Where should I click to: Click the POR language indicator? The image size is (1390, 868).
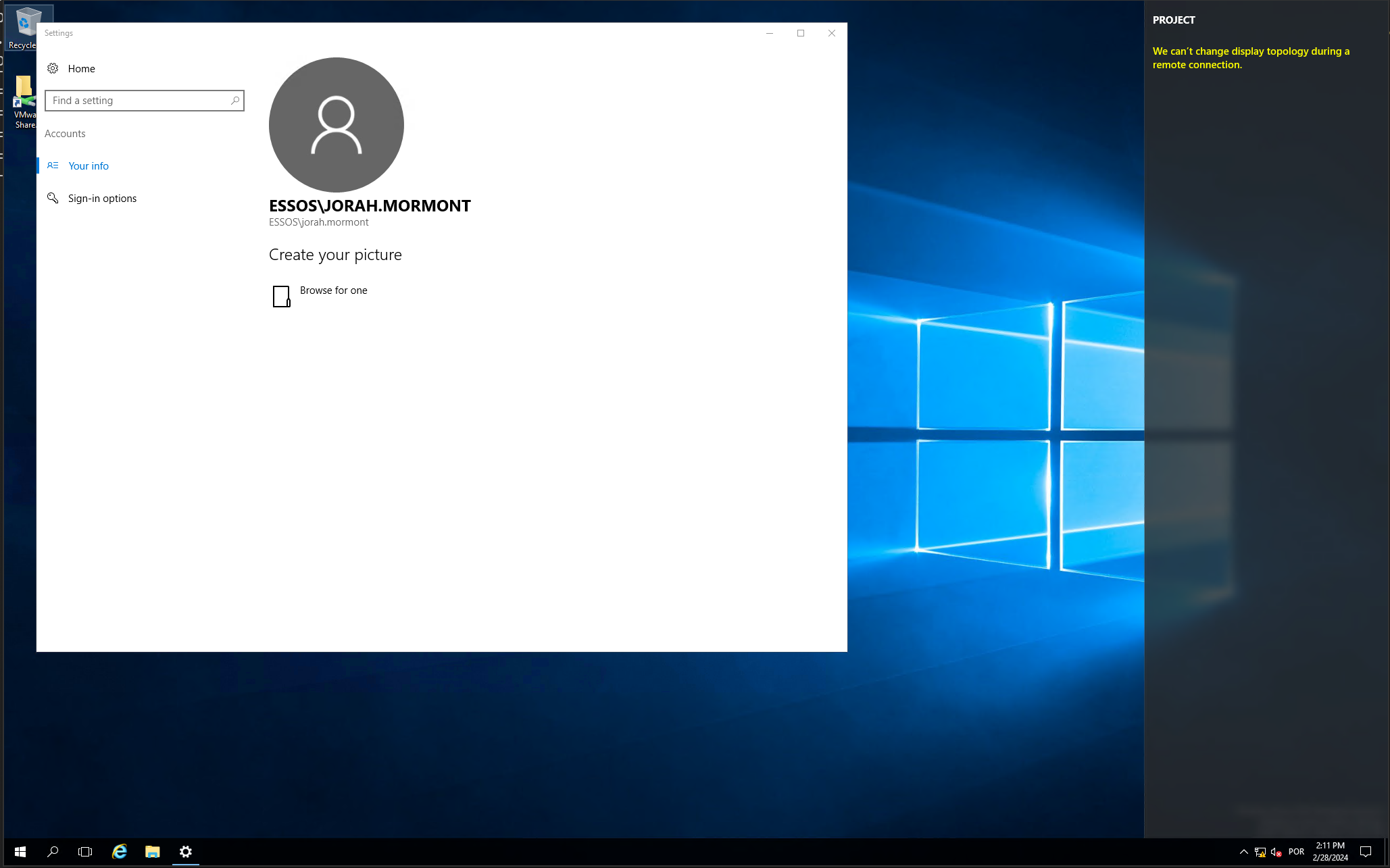coord(1296,852)
